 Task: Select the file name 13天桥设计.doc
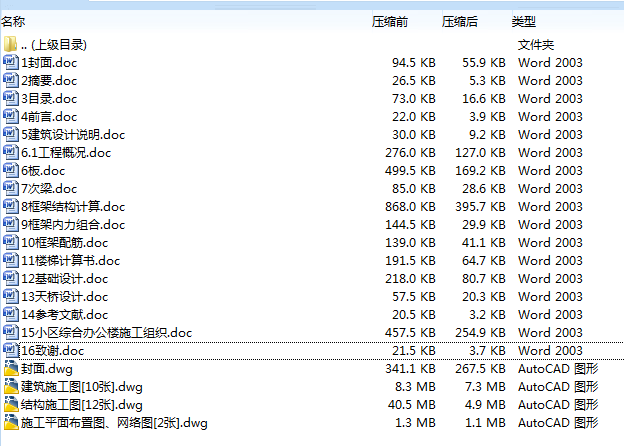(x=64, y=296)
